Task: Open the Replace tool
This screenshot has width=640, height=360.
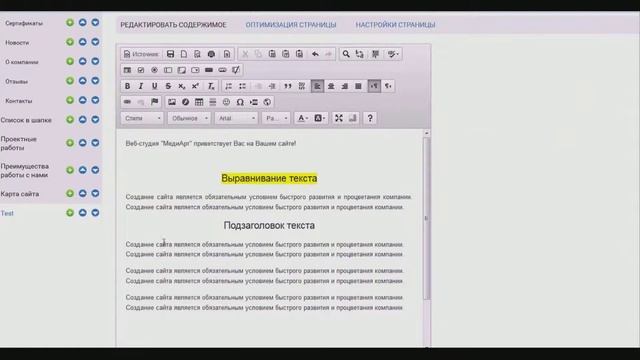Action: click(359, 54)
